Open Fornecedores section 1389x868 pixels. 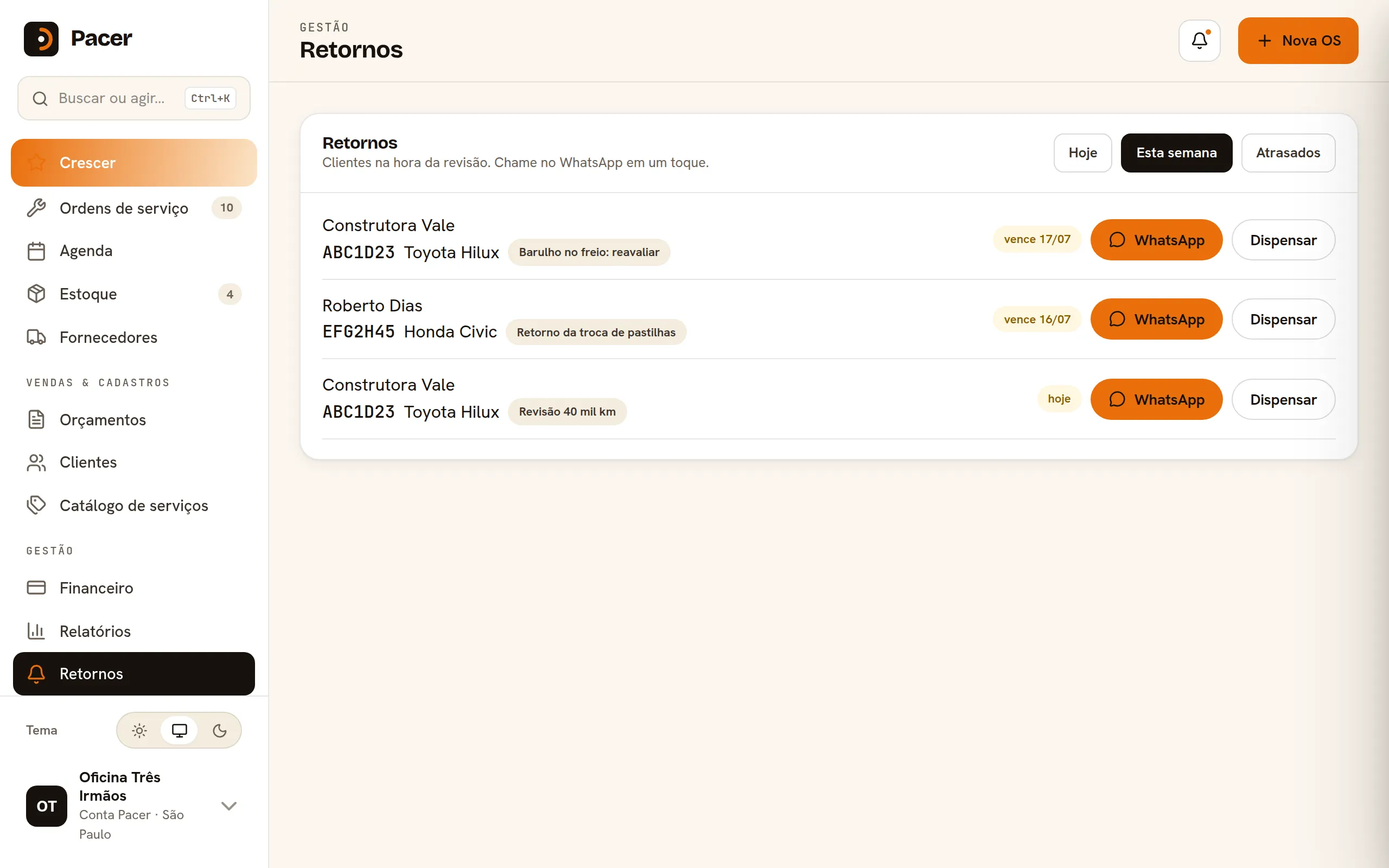[x=133, y=337]
